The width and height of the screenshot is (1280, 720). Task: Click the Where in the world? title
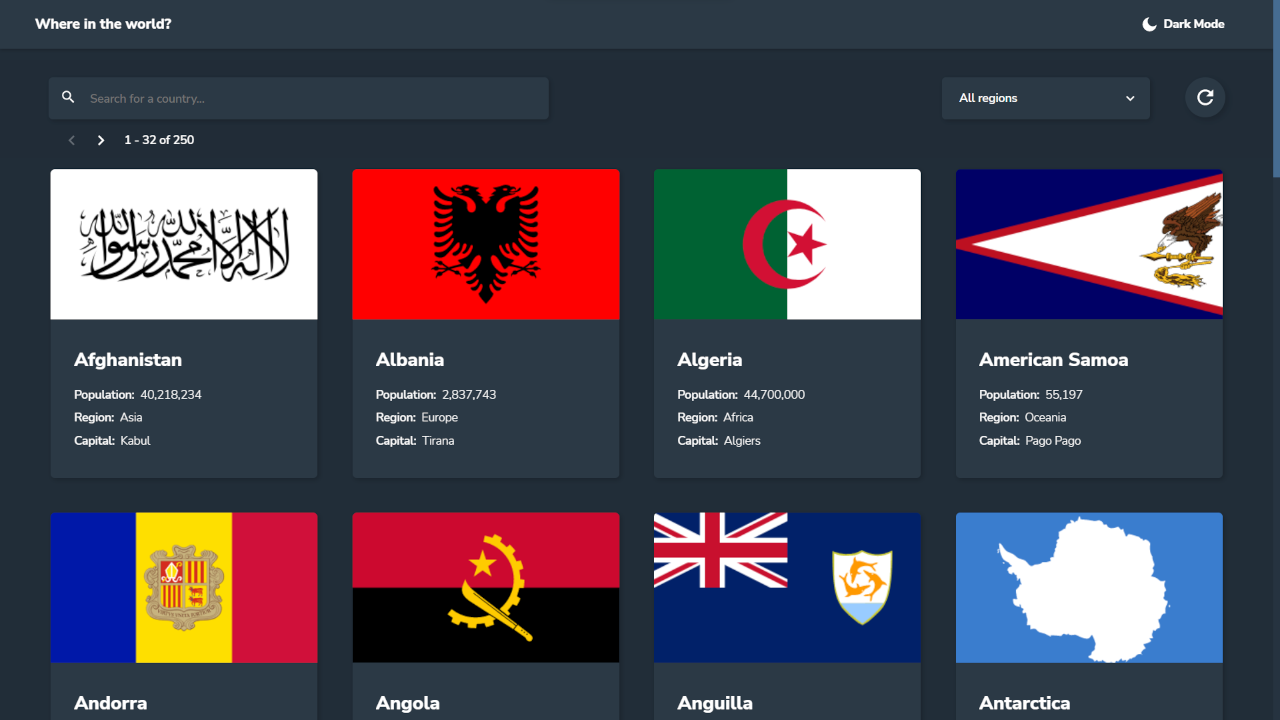point(103,24)
